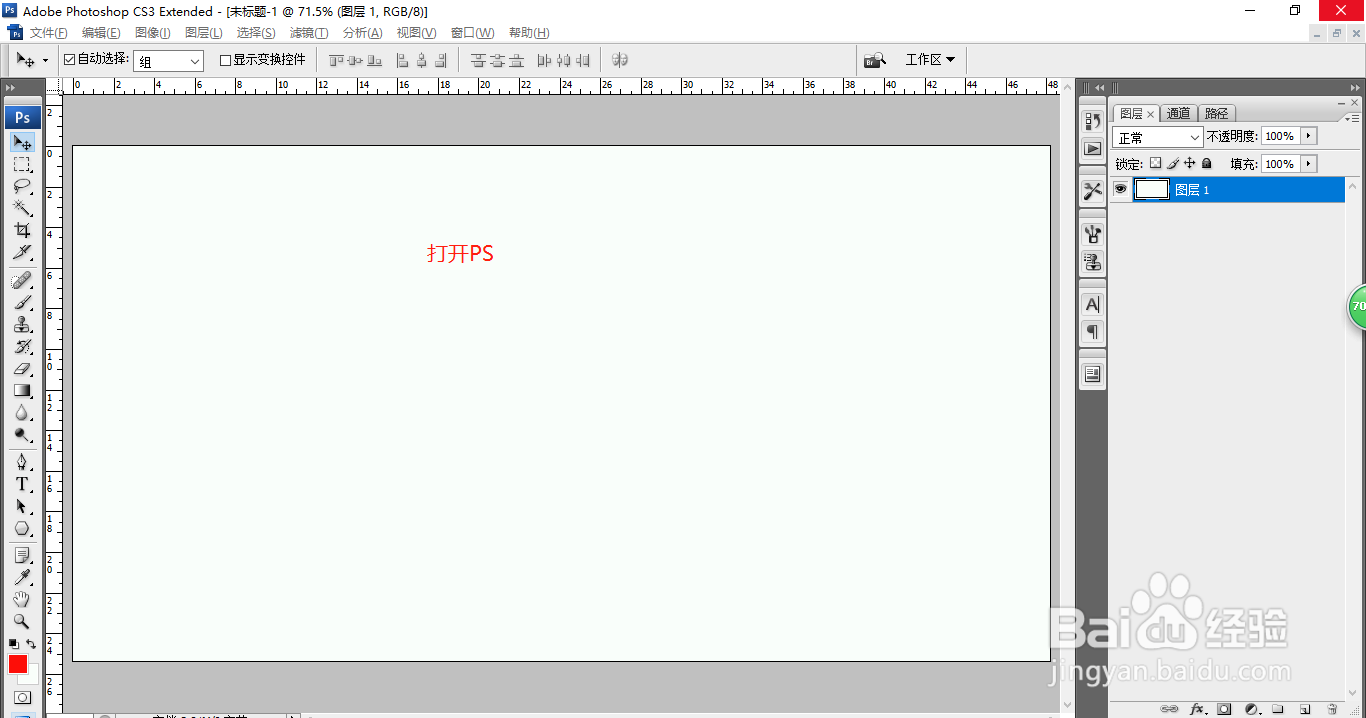The height and width of the screenshot is (718, 1366).
Task: Select the Zoom tool
Action: (22, 621)
